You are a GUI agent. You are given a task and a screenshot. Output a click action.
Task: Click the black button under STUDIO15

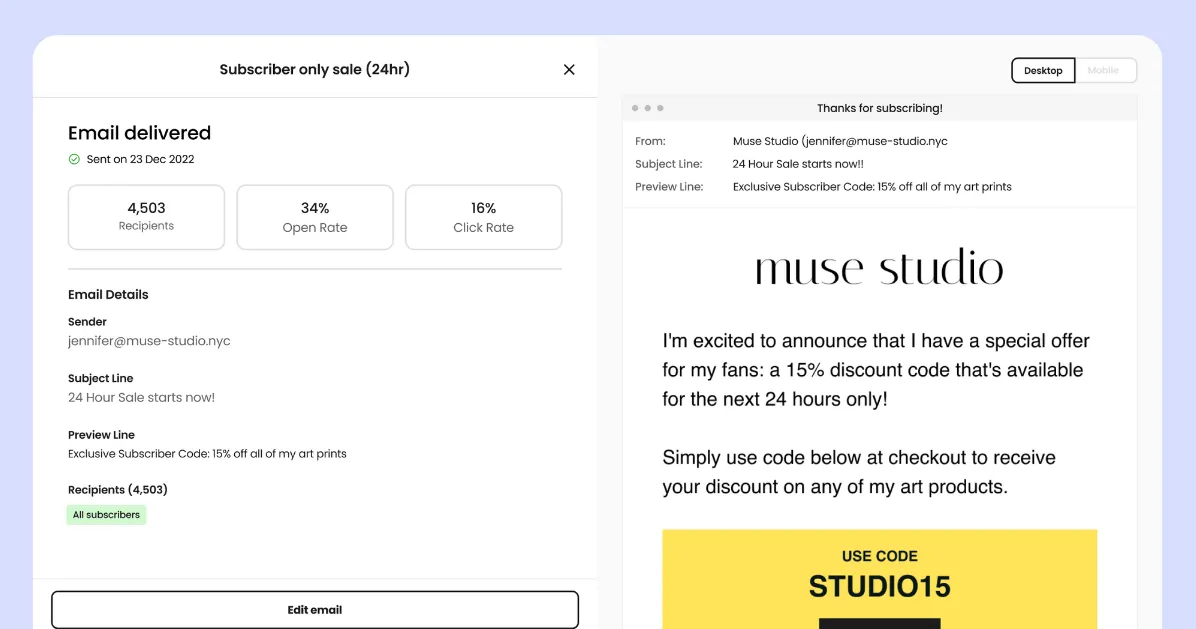click(x=879, y=624)
